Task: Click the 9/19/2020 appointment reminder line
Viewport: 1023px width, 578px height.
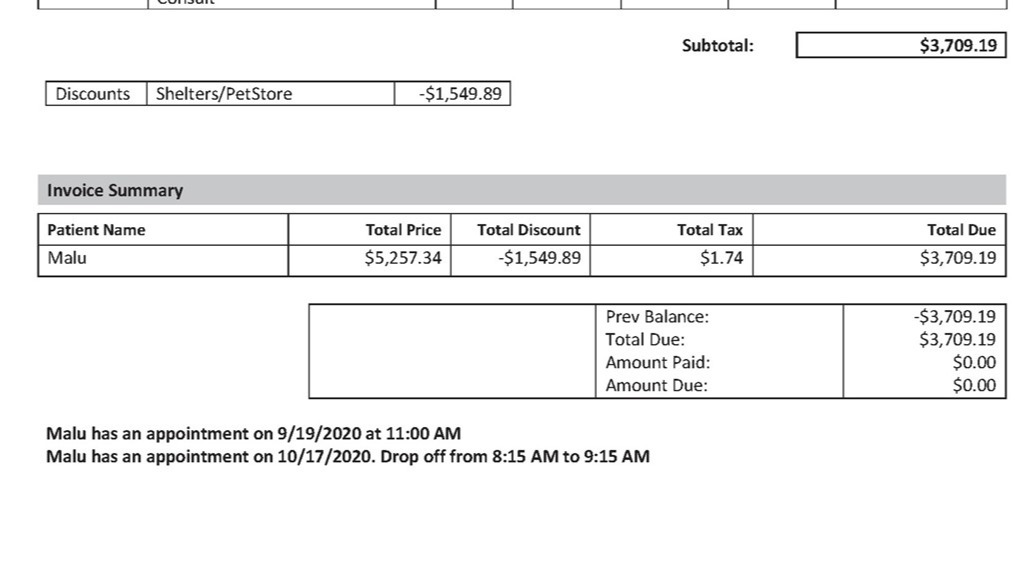Action: [254, 434]
